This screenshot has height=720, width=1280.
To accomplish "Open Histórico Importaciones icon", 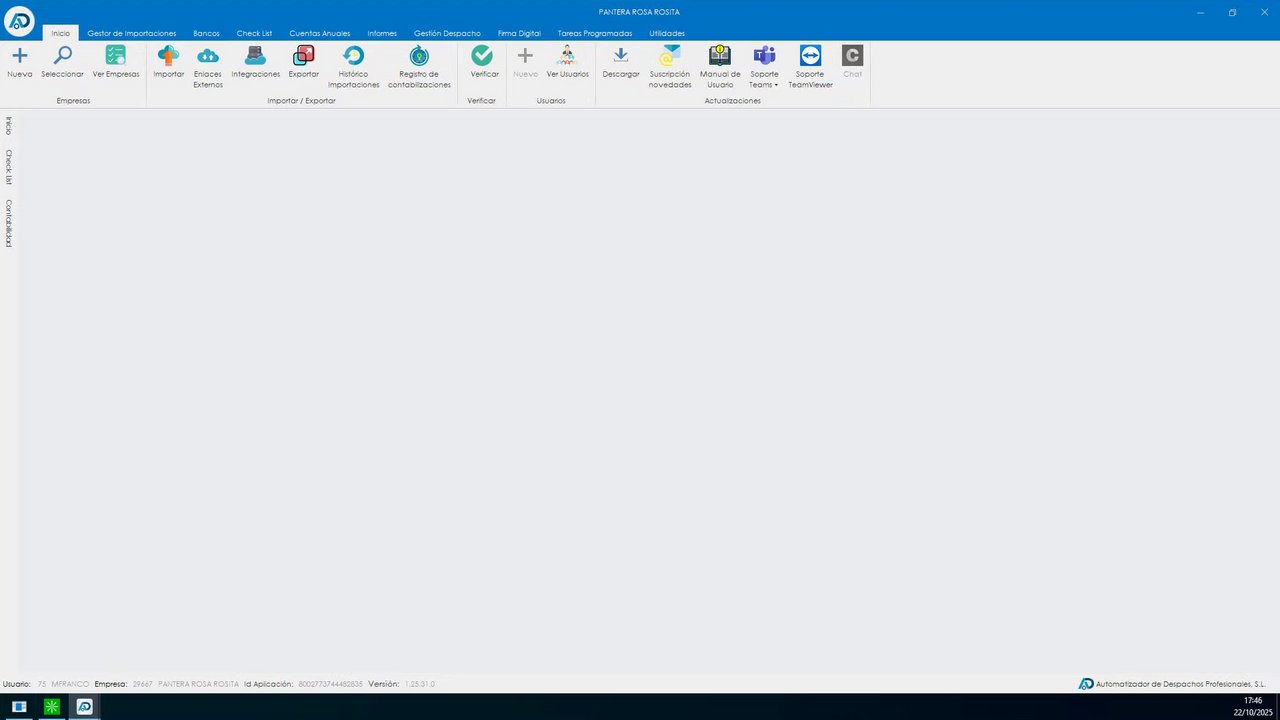I will pos(354,56).
